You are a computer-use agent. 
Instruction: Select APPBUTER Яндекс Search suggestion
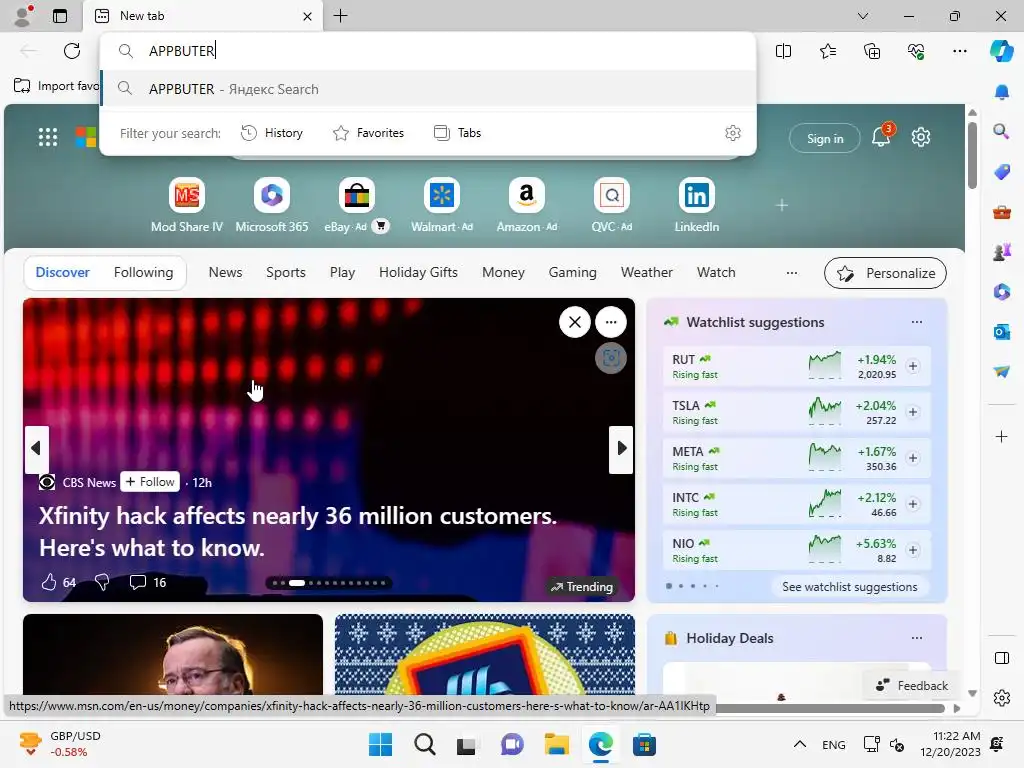point(428,89)
